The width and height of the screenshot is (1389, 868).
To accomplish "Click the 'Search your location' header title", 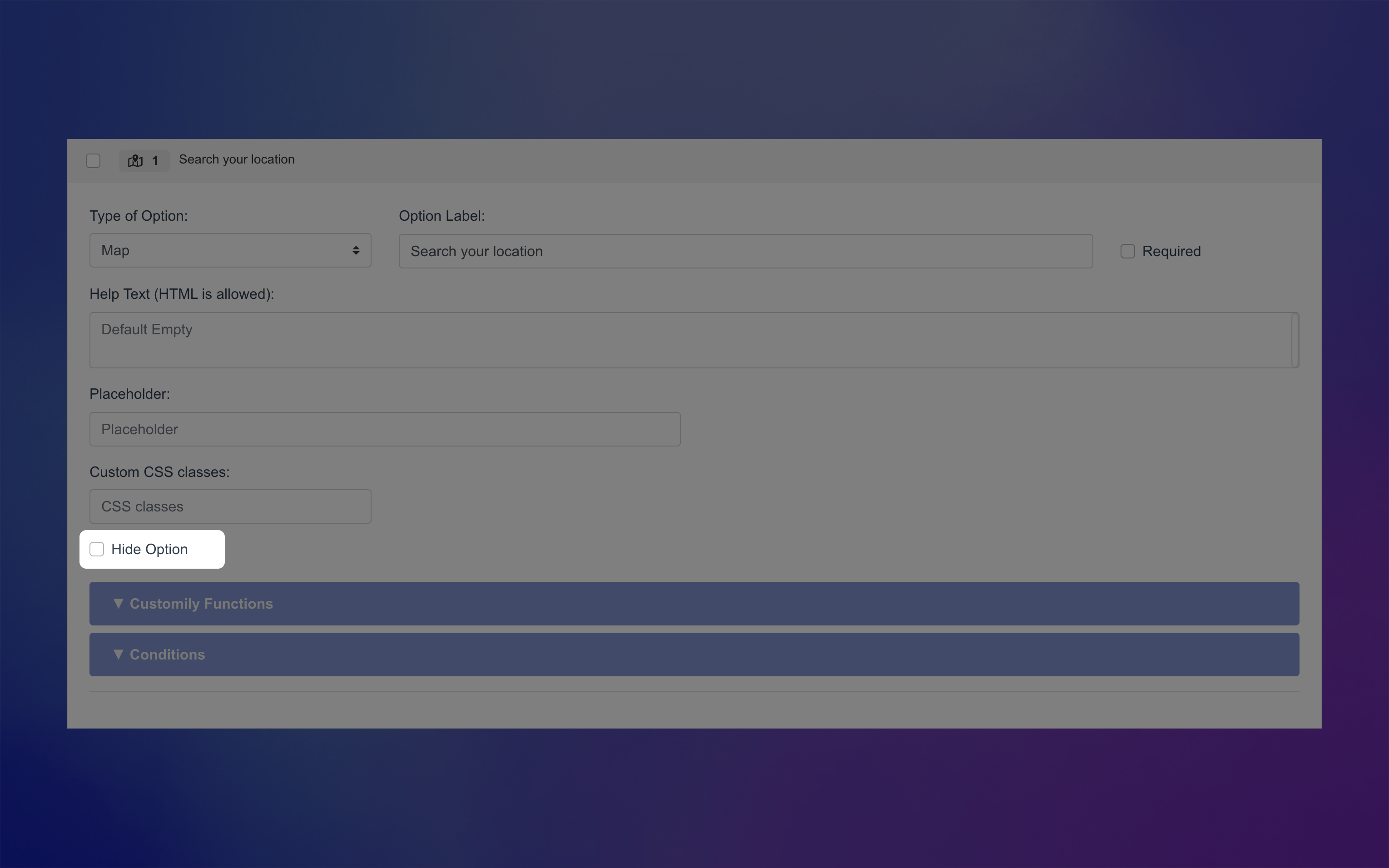I will tap(237, 159).
